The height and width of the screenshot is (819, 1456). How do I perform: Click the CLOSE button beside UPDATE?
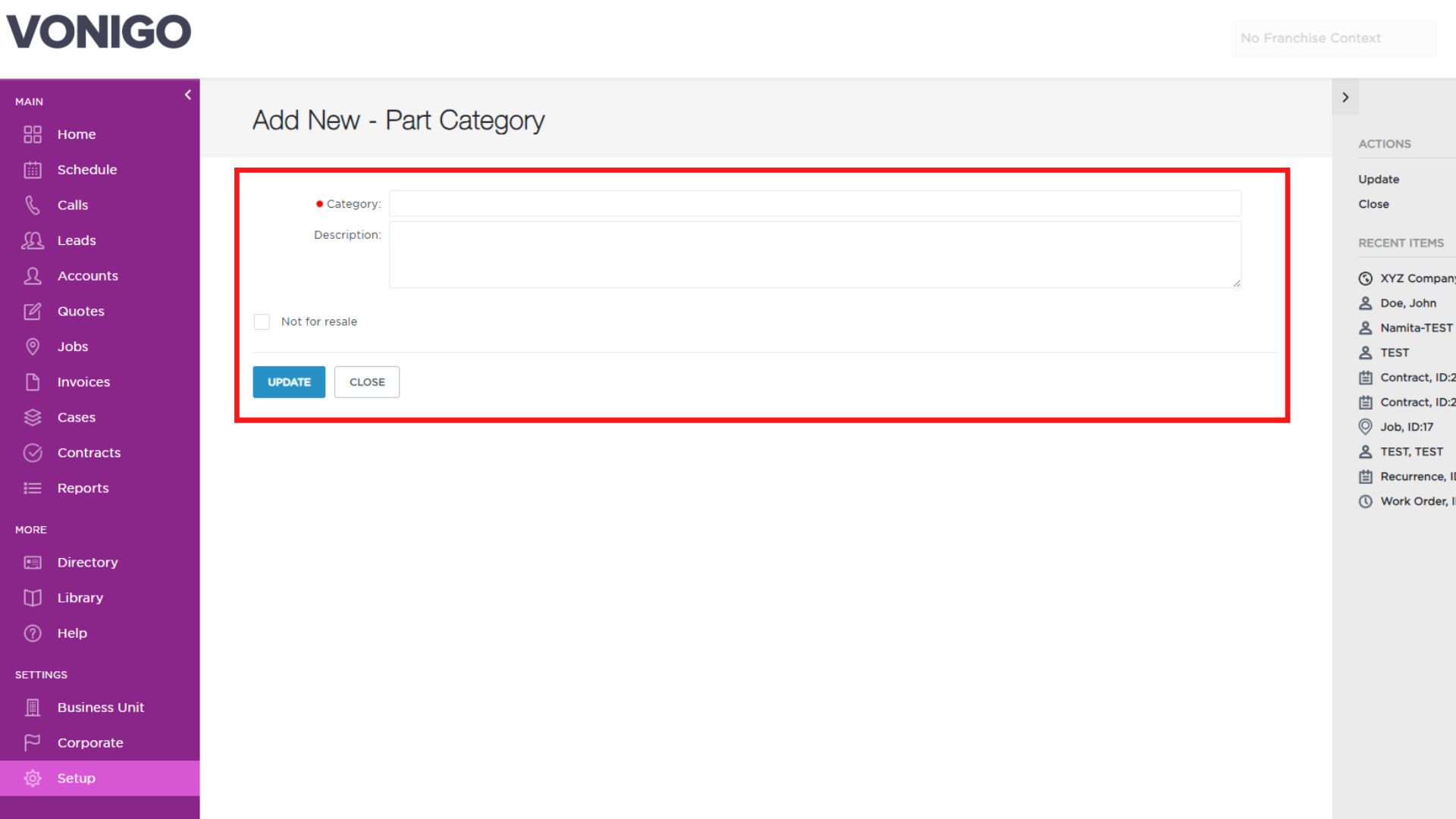tap(367, 382)
